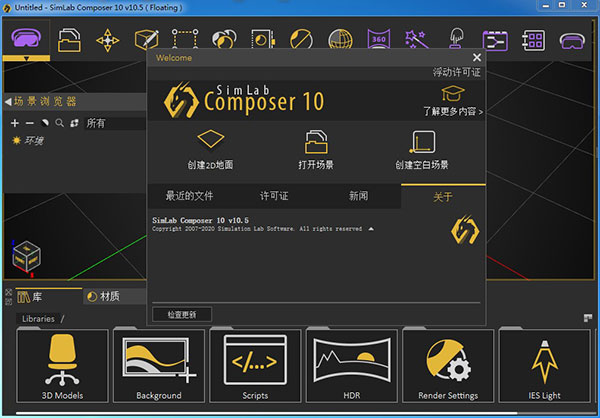Open the IES Light library folder

click(x=545, y=366)
